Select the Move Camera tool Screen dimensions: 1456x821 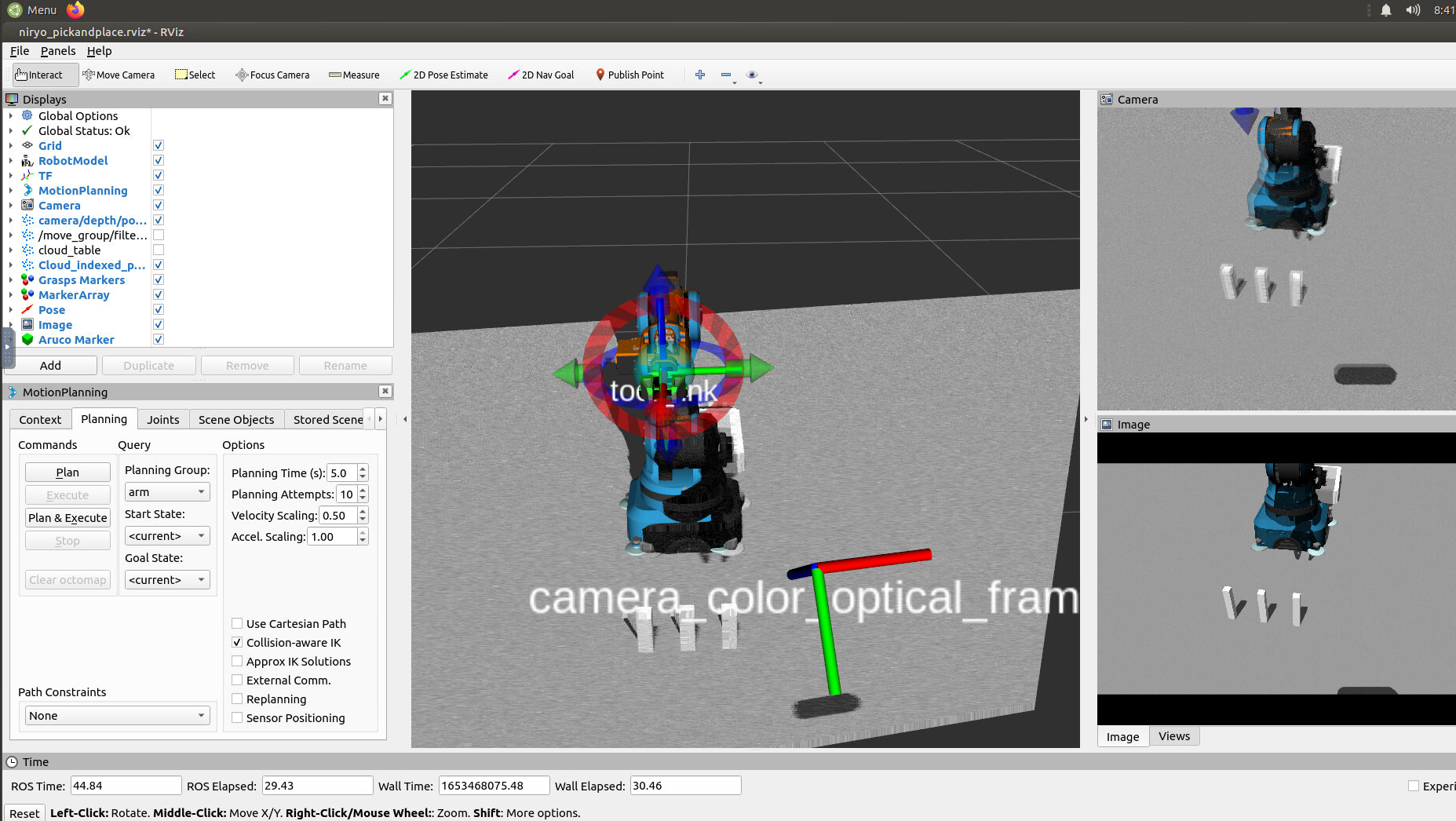click(119, 75)
